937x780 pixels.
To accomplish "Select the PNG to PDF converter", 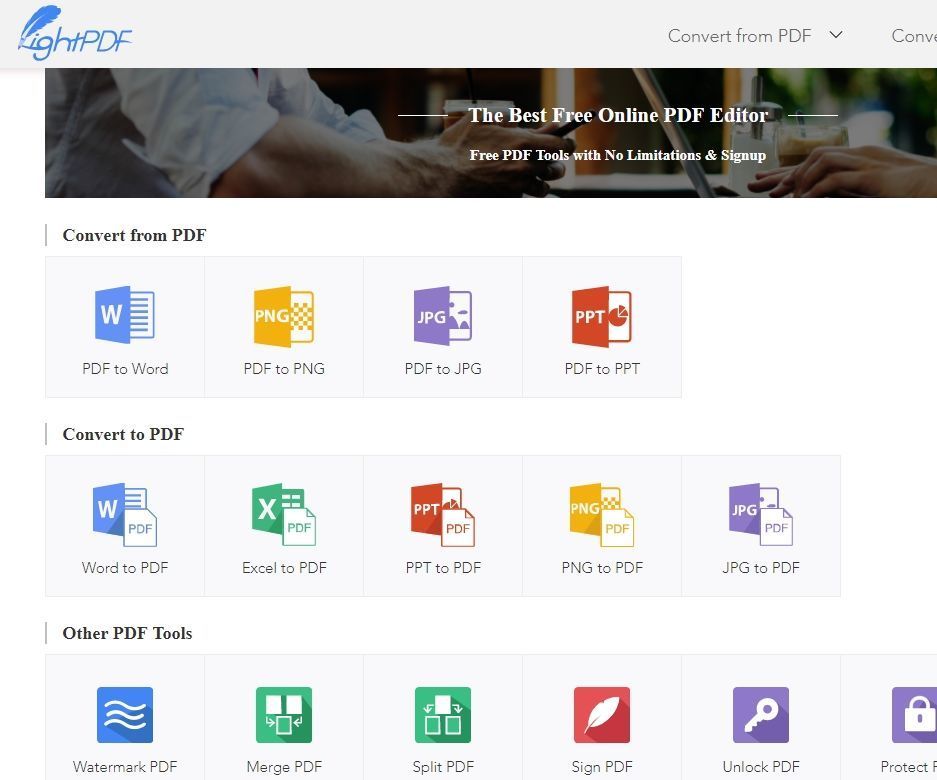I will coord(602,525).
